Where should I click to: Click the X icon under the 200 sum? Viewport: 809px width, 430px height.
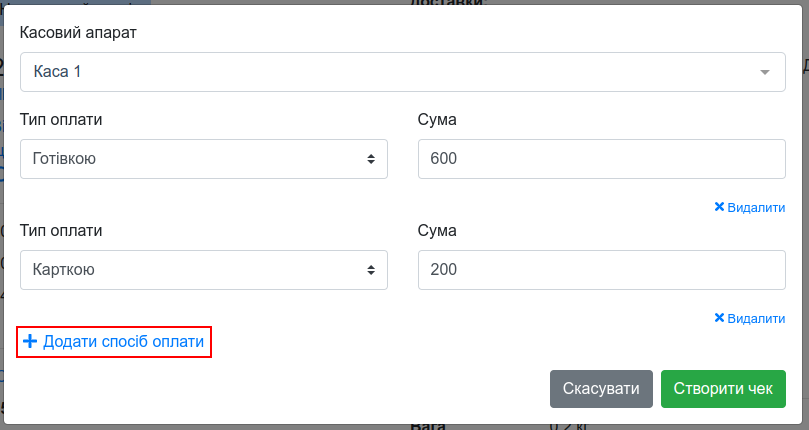pos(719,318)
